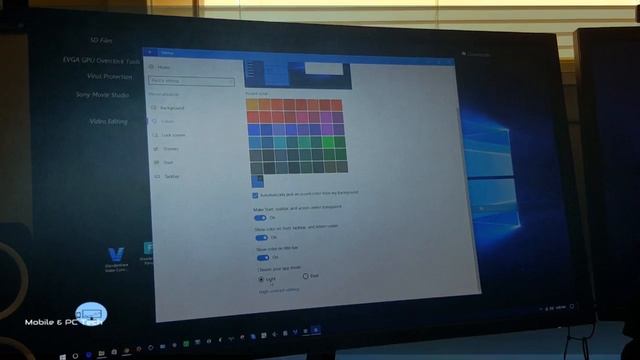This screenshot has height=360, width=640.
Task: Click the Sony Movie Studio desktop label
Action: [x=102, y=95]
